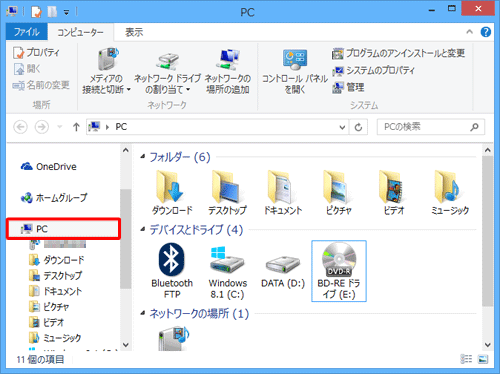Open the ピクチャ folder icon
The width and height of the screenshot is (500, 374).
(x=338, y=193)
